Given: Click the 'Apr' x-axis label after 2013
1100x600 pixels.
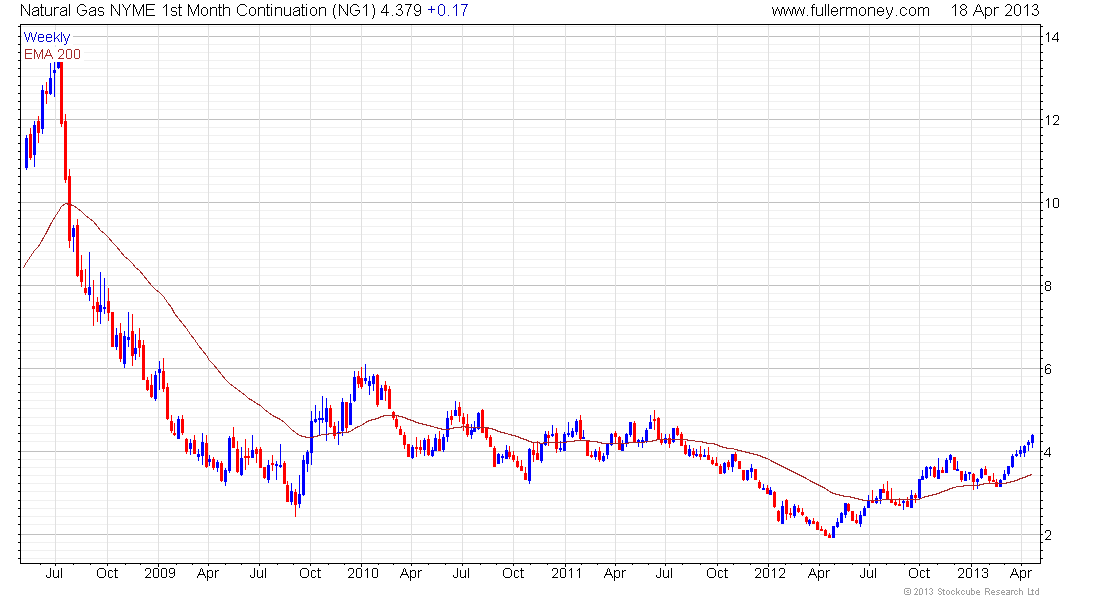Looking at the screenshot, I should [x=1021, y=573].
